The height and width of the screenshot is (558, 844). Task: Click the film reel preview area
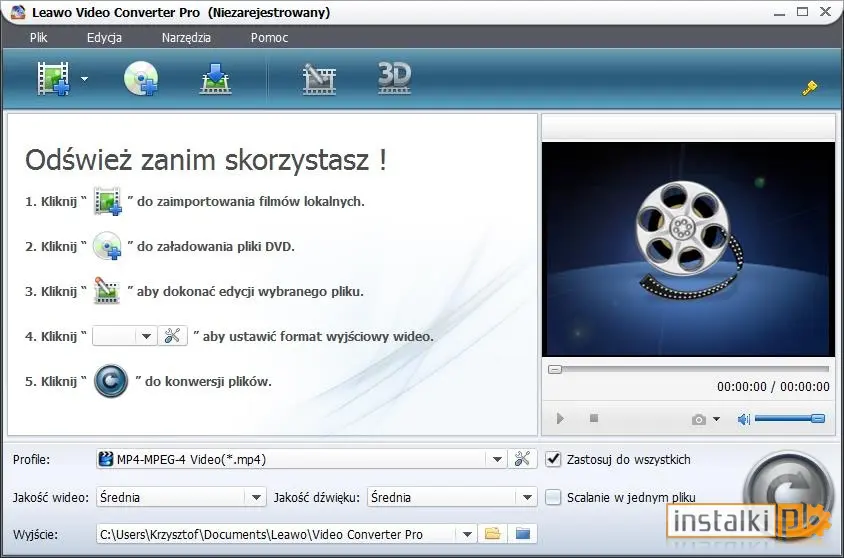pyautogui.click(x=688, y=249)
